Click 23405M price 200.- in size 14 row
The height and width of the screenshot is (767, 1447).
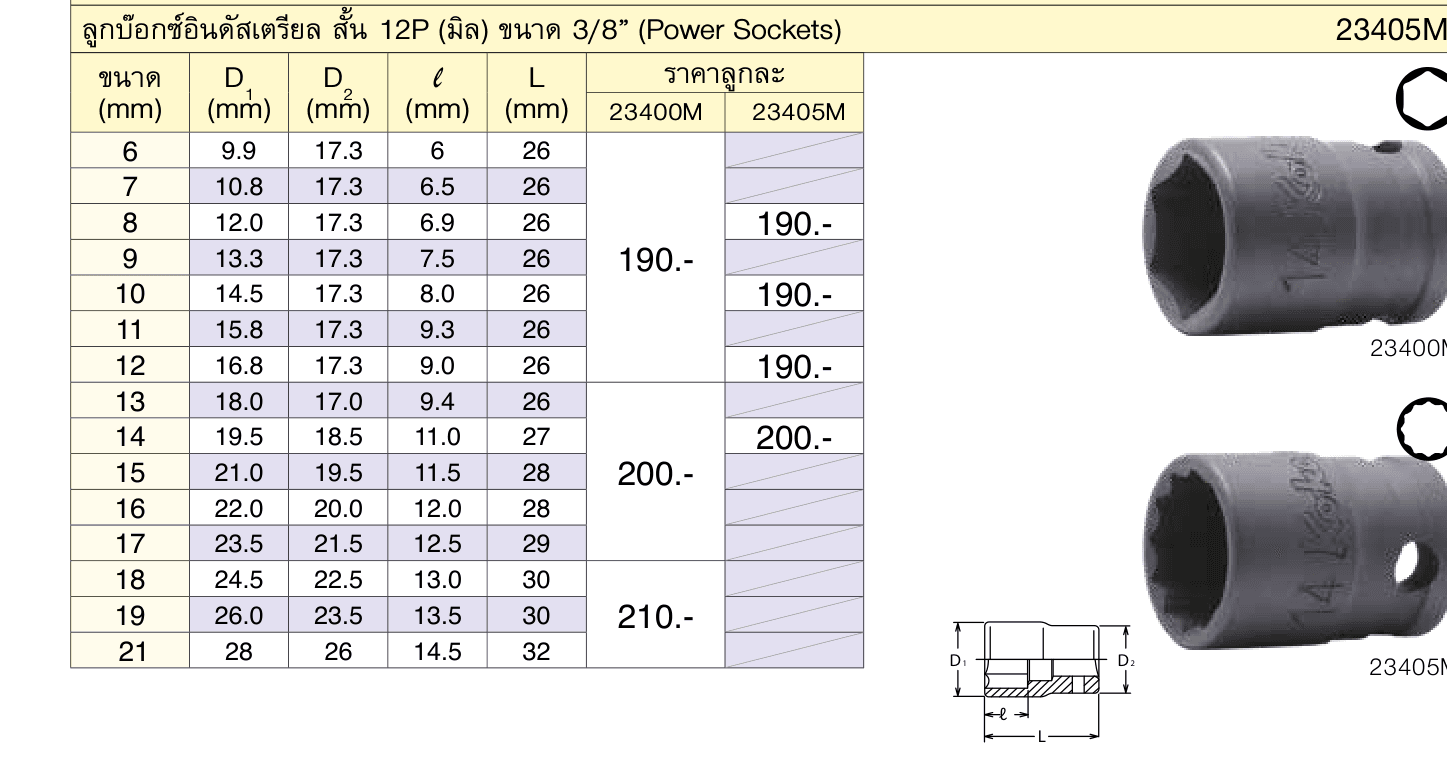(794, 438)
